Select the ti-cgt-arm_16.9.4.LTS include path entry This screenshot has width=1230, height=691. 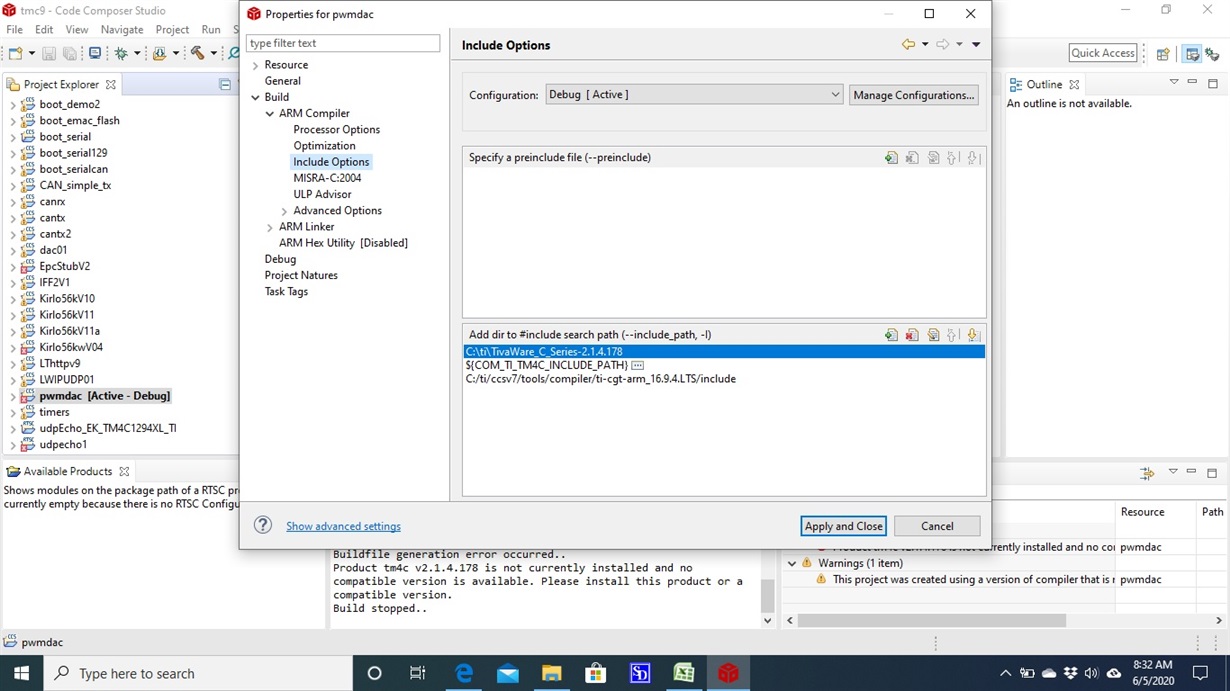(600, 379)
